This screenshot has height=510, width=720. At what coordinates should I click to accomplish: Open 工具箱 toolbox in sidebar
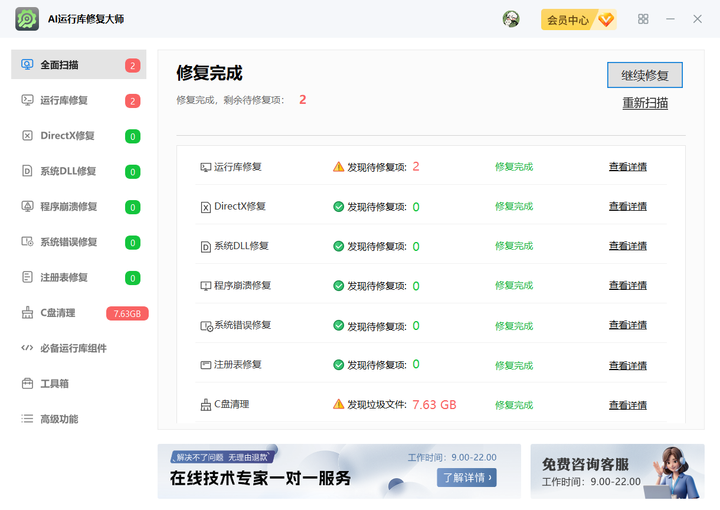click(x=79, y=384)
